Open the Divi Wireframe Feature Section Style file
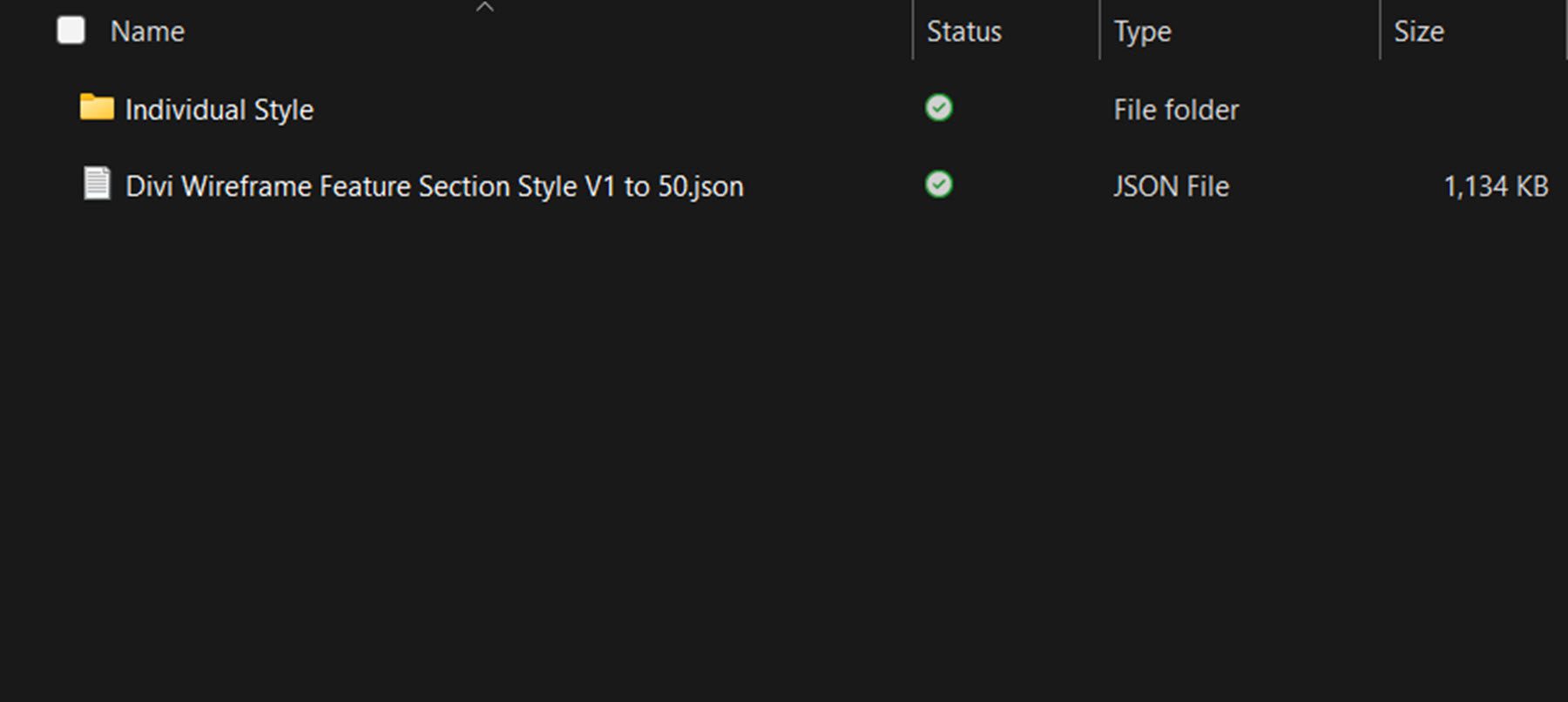The height and width of the screenshot is (702, 1568). 436,186
